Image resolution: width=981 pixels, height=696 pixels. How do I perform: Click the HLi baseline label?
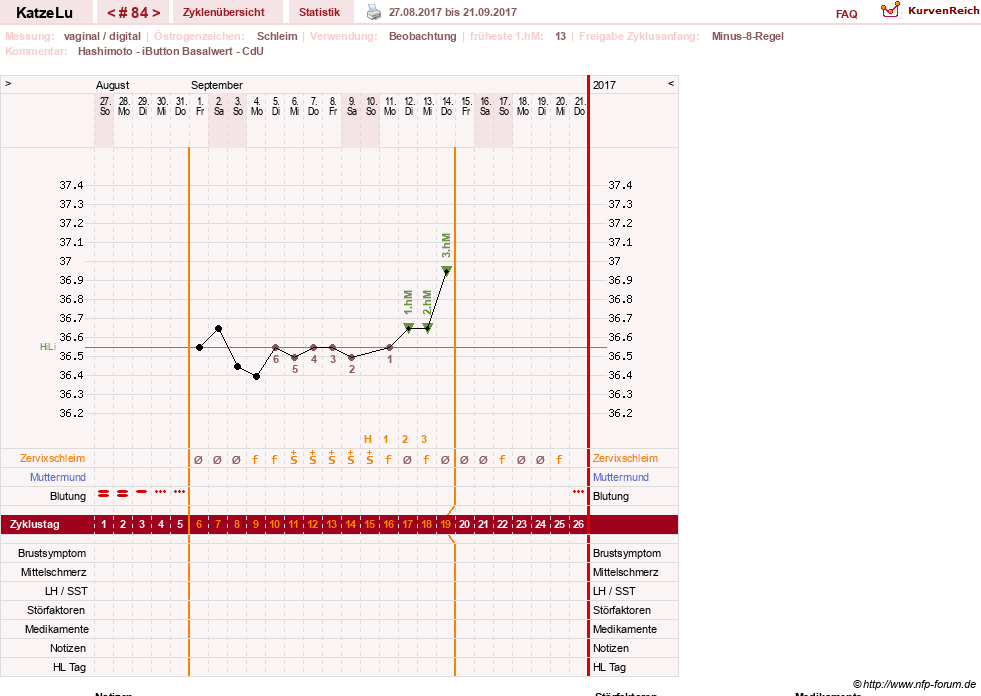click(48, 347)
